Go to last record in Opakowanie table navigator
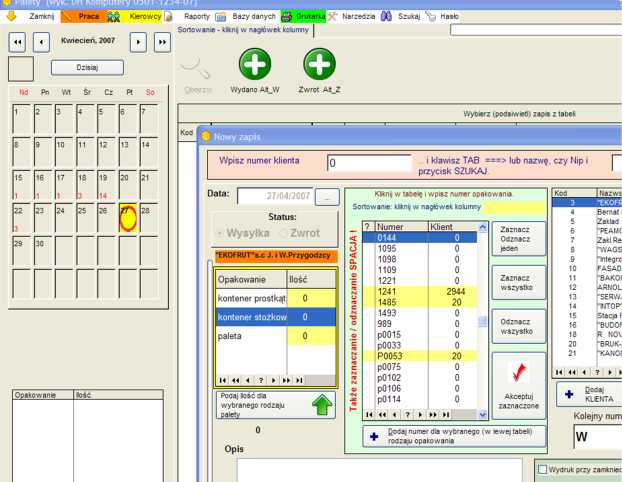 pos(299,380)
